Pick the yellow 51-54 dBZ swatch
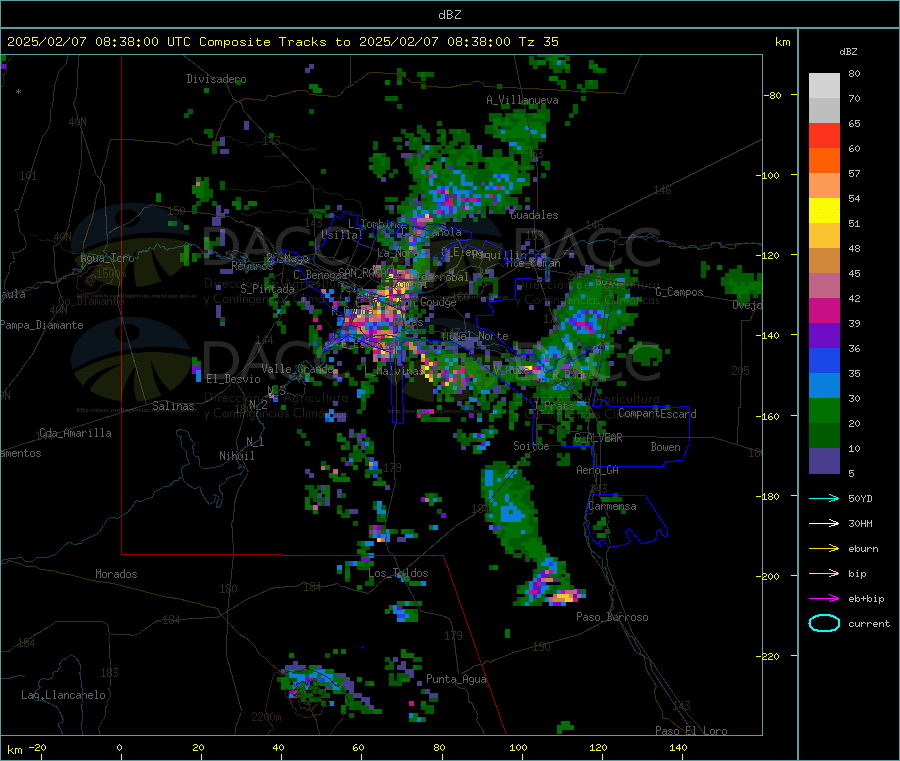900x761 pixels. [824, 211]
